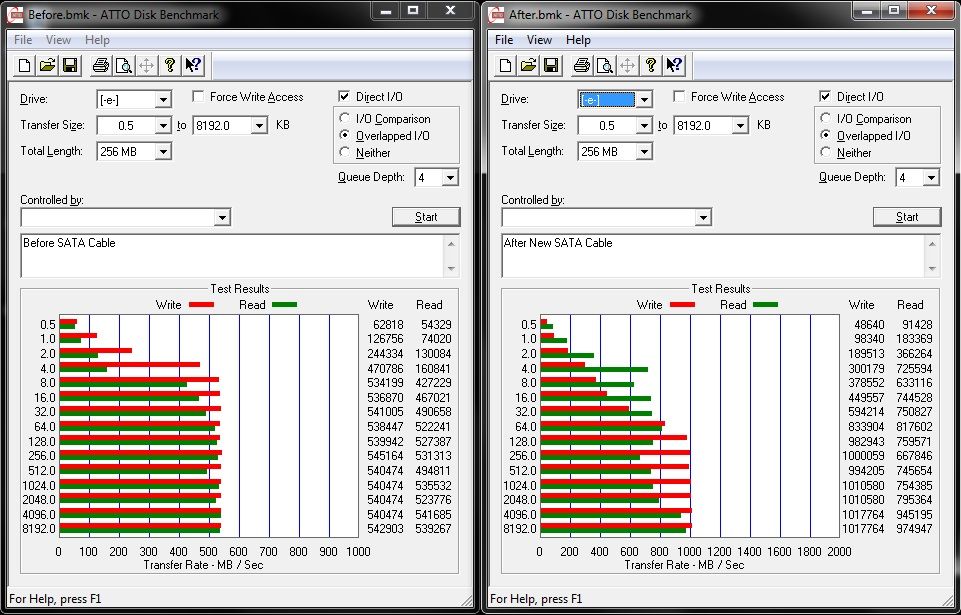Toggle Direct I/O checkbox in Before.bmk window
This screenshot has height=615, width=961.
(x=344, y=96)
